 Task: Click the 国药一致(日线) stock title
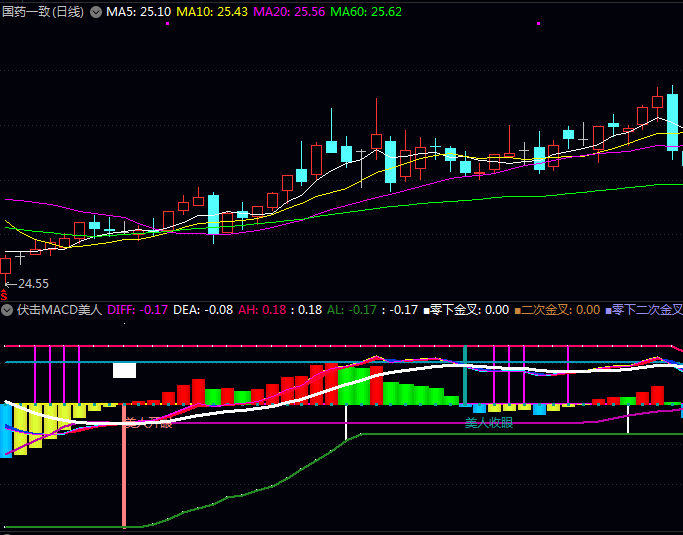click(x=43, y=11)
